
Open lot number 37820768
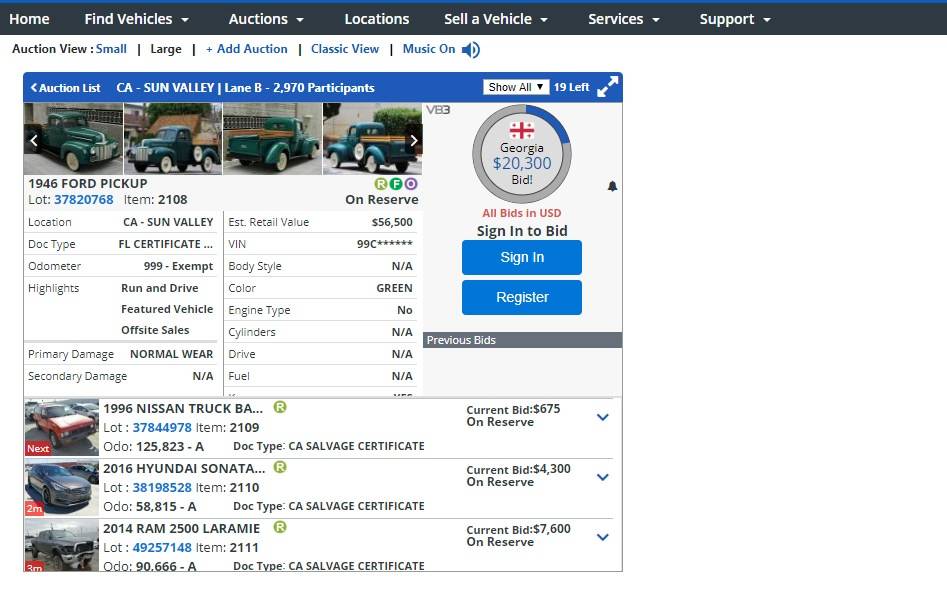pos(83,199)
